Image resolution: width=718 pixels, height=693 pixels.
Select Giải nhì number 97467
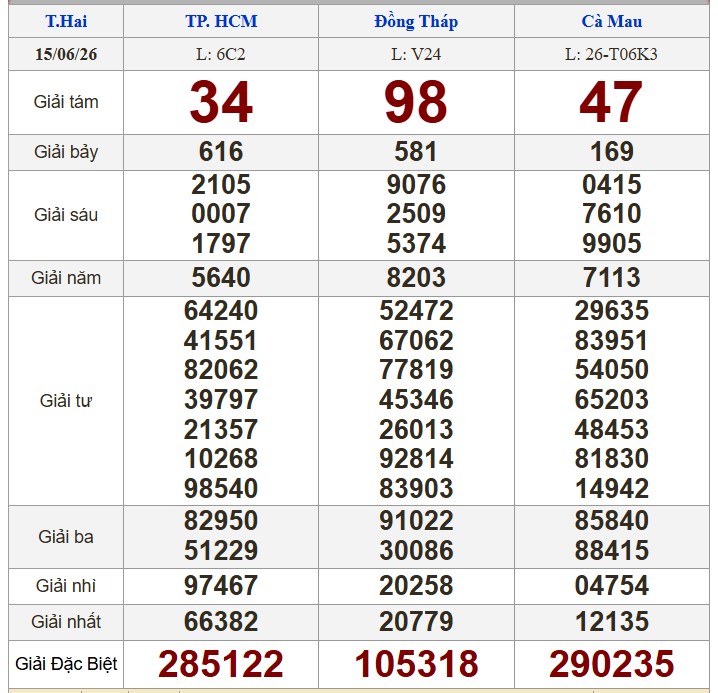[x=221, y=586]
